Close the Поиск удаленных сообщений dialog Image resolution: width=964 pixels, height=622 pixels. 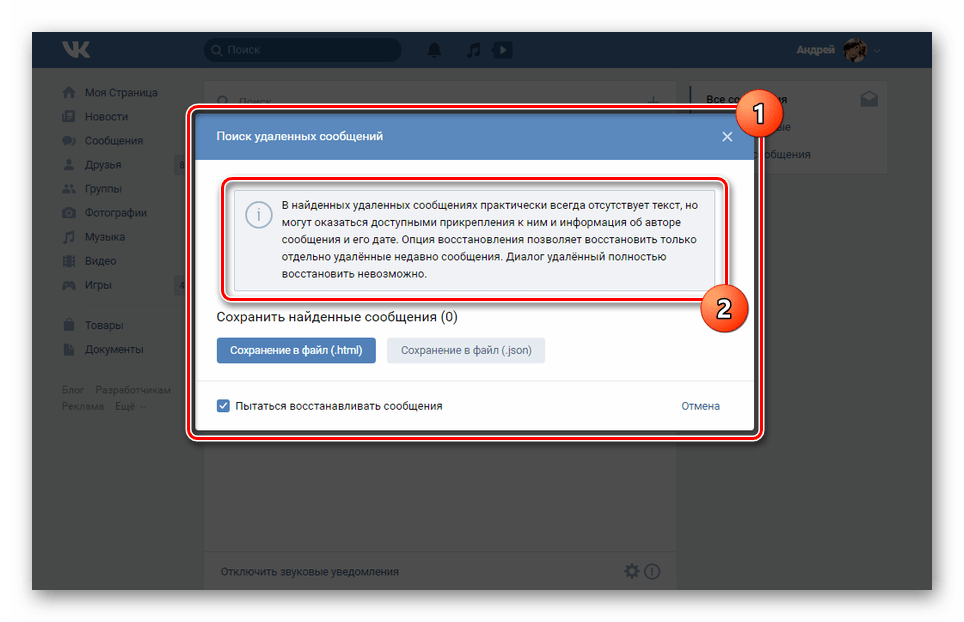point(727,136)
